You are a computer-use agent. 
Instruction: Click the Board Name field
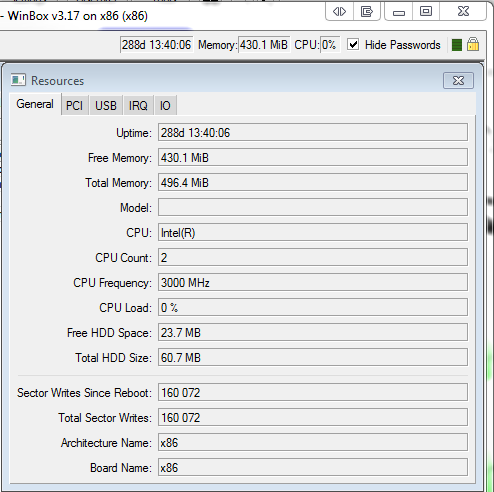[x=313, y=467]
